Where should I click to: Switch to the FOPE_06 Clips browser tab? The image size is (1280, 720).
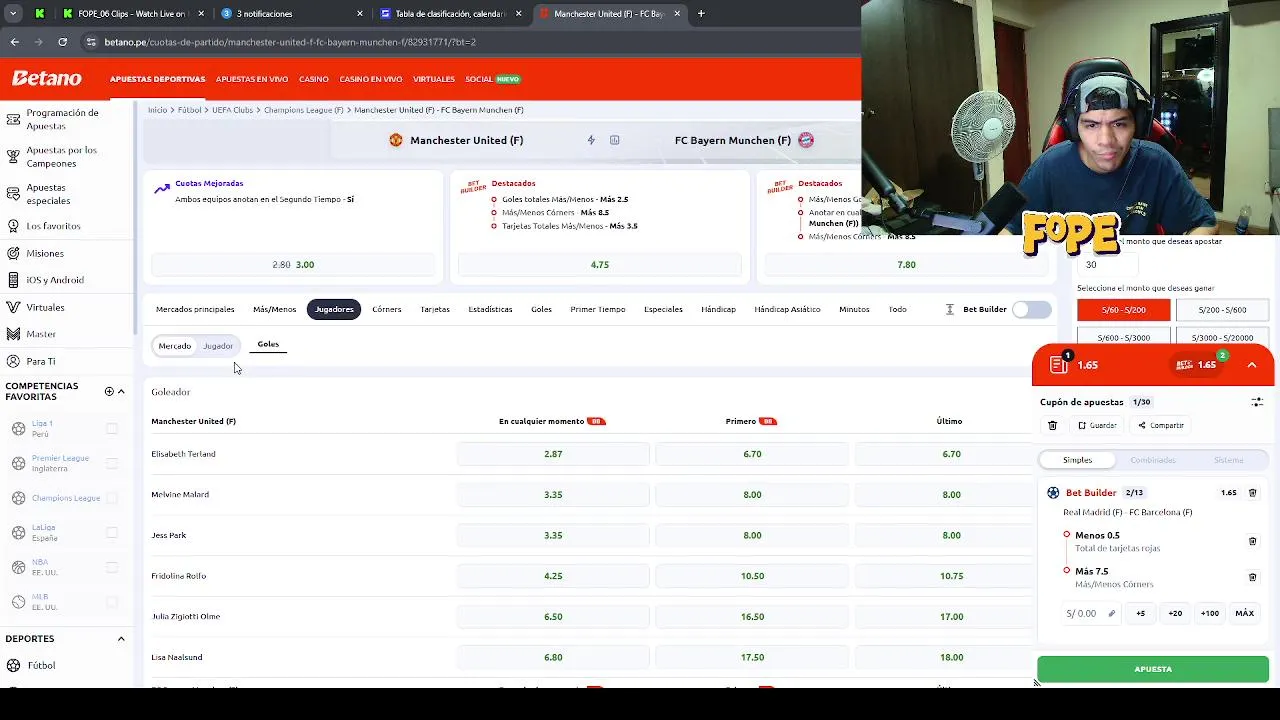pyautogui.click(x=131, y=14)
